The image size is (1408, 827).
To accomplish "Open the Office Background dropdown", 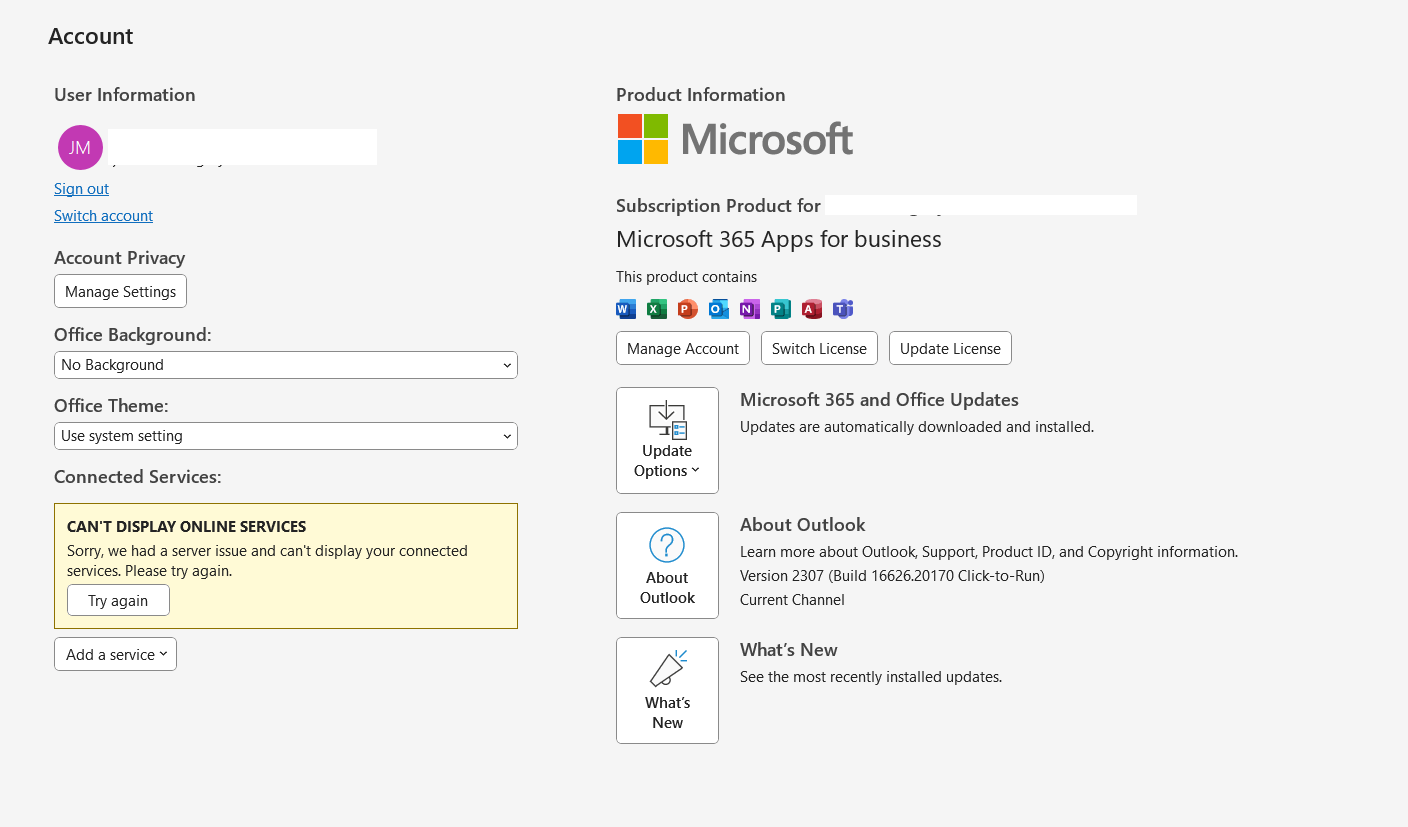I will 286,365.
